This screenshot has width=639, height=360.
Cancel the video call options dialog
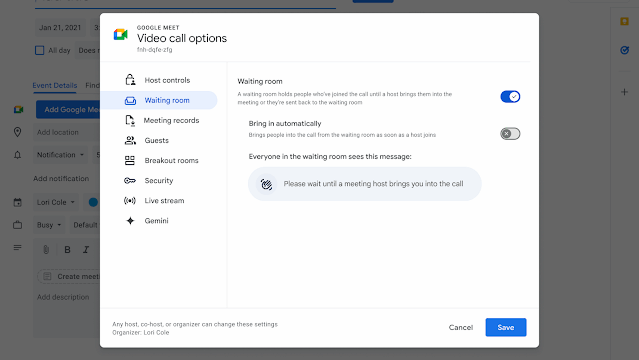pos(461,327)
